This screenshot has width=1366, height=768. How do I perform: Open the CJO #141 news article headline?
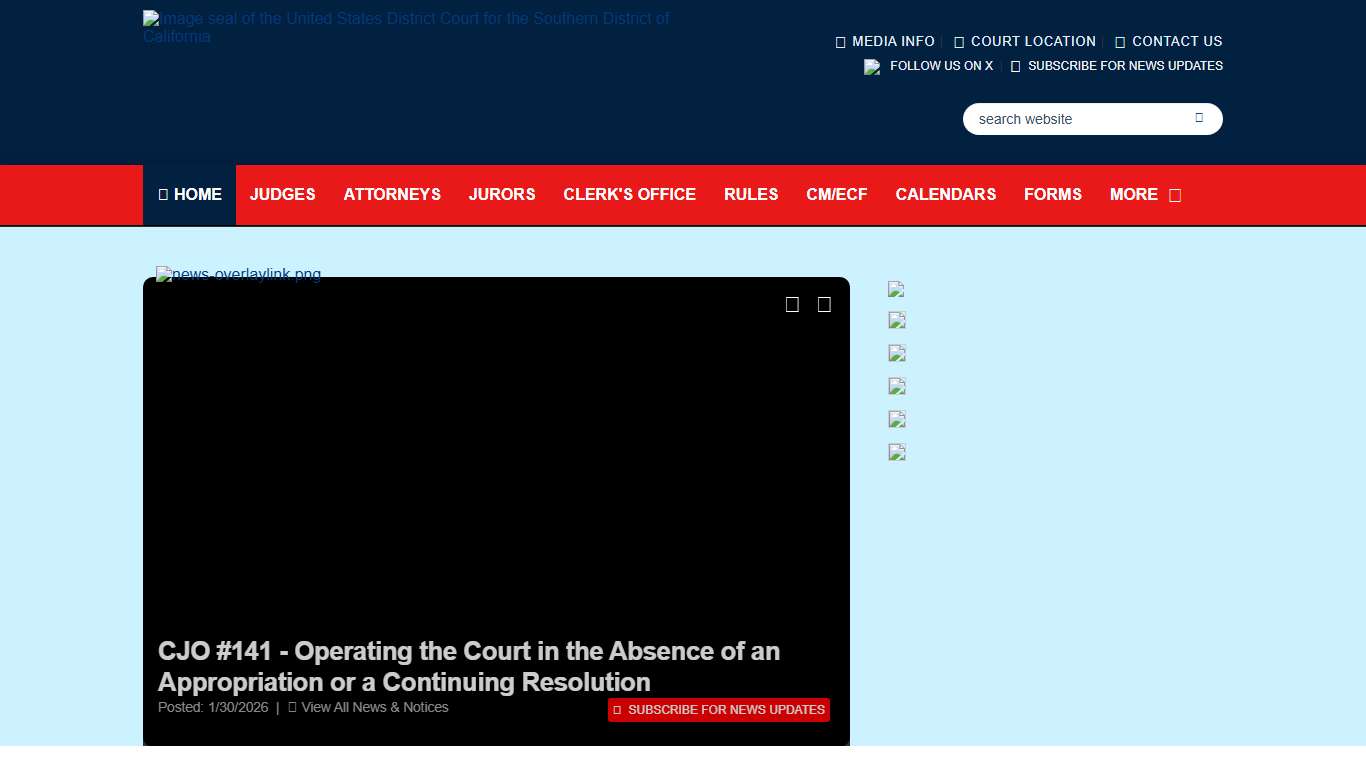coord(468,666)
